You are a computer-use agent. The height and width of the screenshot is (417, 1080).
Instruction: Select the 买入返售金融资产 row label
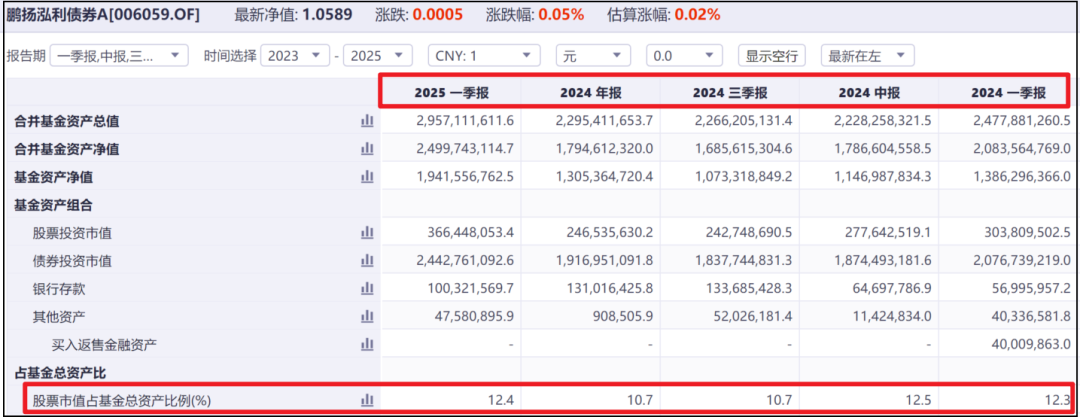tap(104, 344)
